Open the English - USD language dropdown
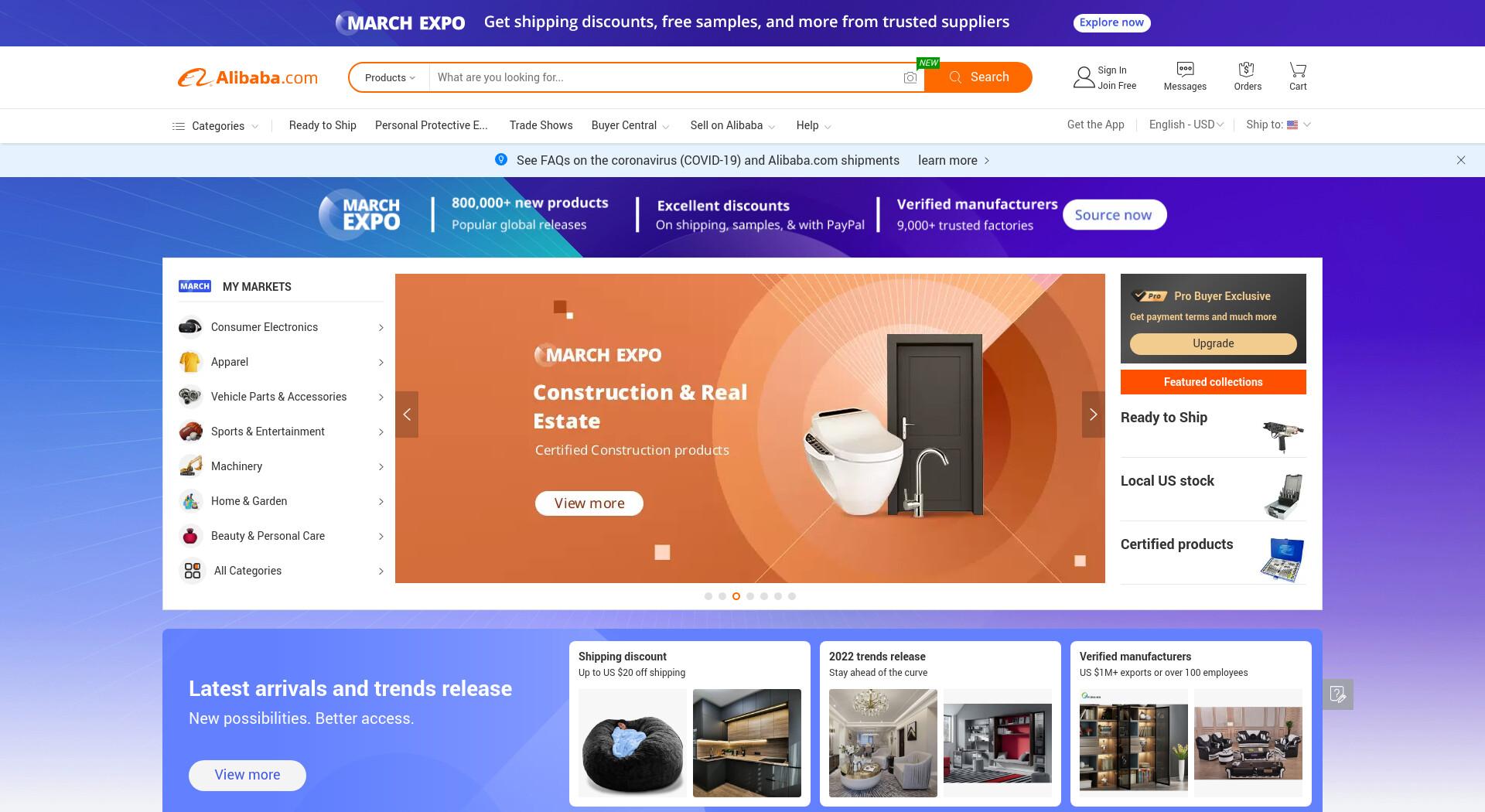This screenshot has height=812, width=1485. (1186, 125)
